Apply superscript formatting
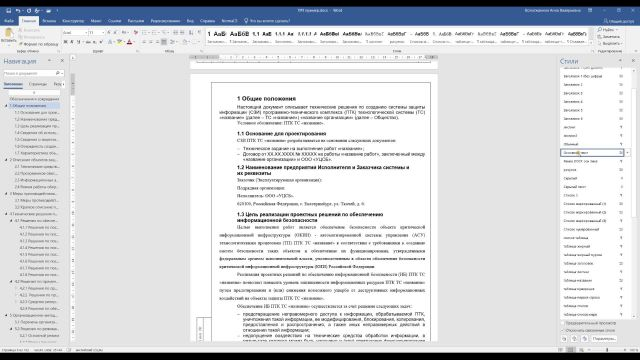 [101, 42]
